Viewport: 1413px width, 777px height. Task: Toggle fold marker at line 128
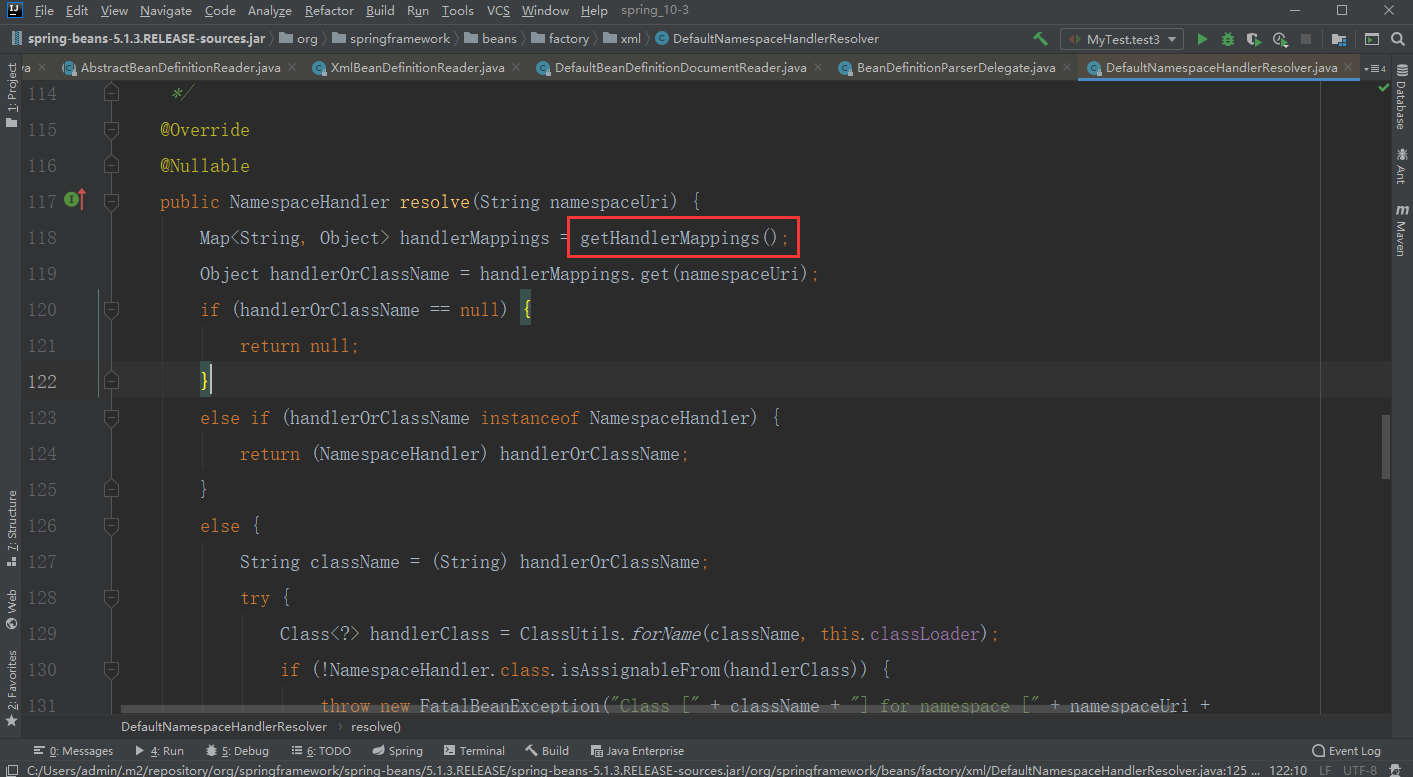coord(111,597)
